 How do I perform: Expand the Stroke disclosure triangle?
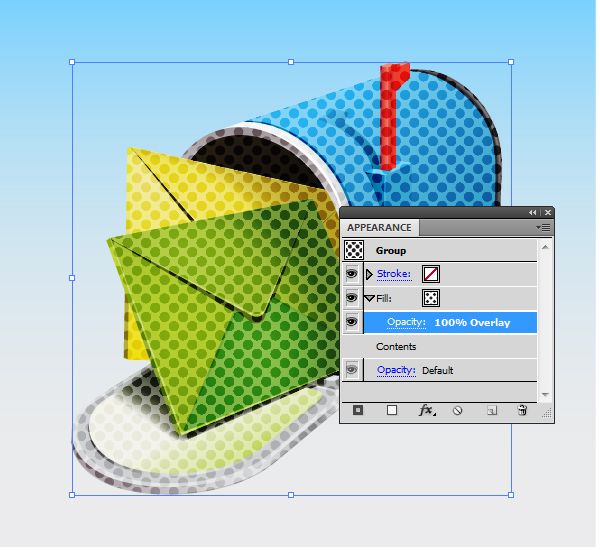(369, 274)
